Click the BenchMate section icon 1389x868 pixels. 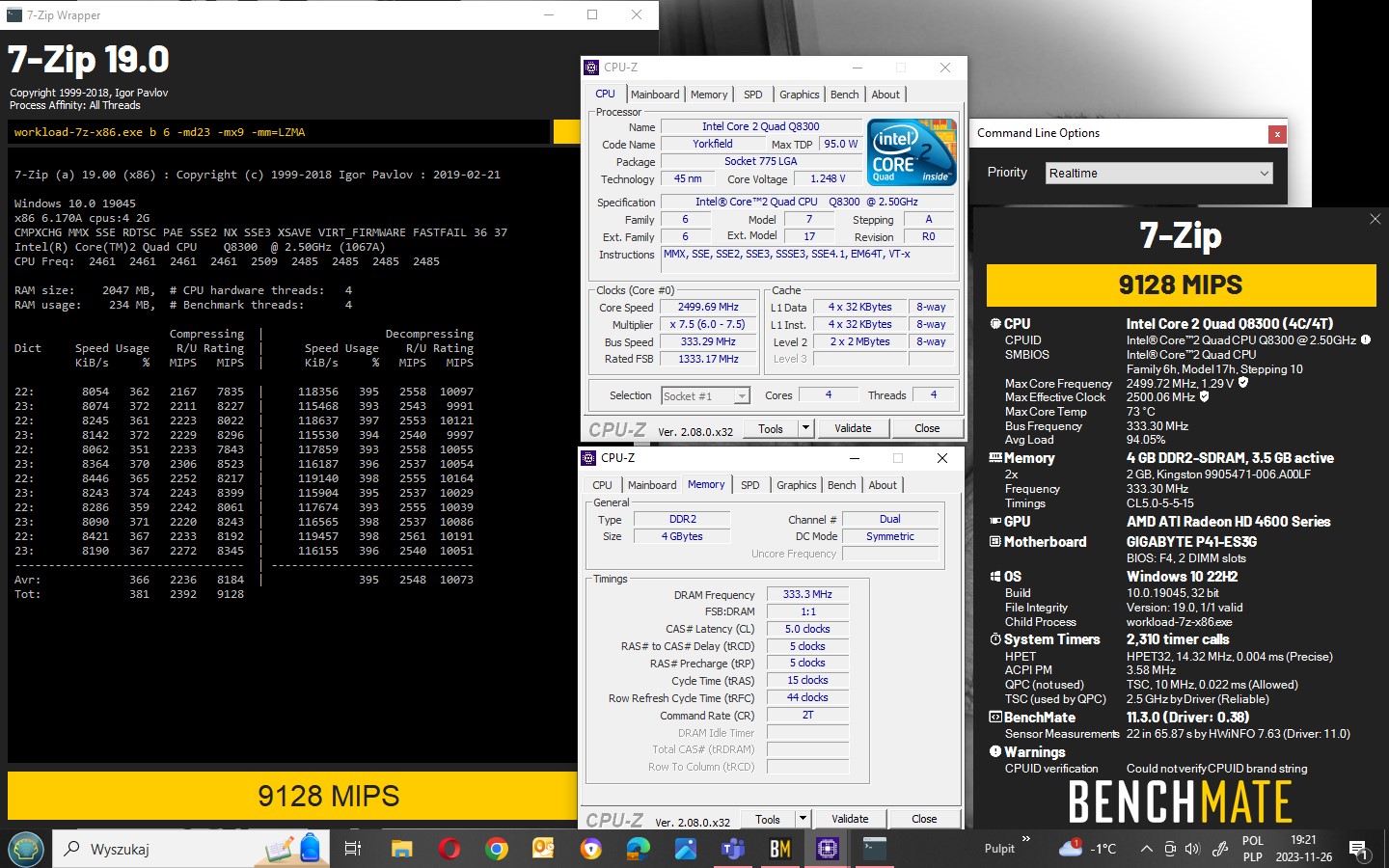click(995, 718)
